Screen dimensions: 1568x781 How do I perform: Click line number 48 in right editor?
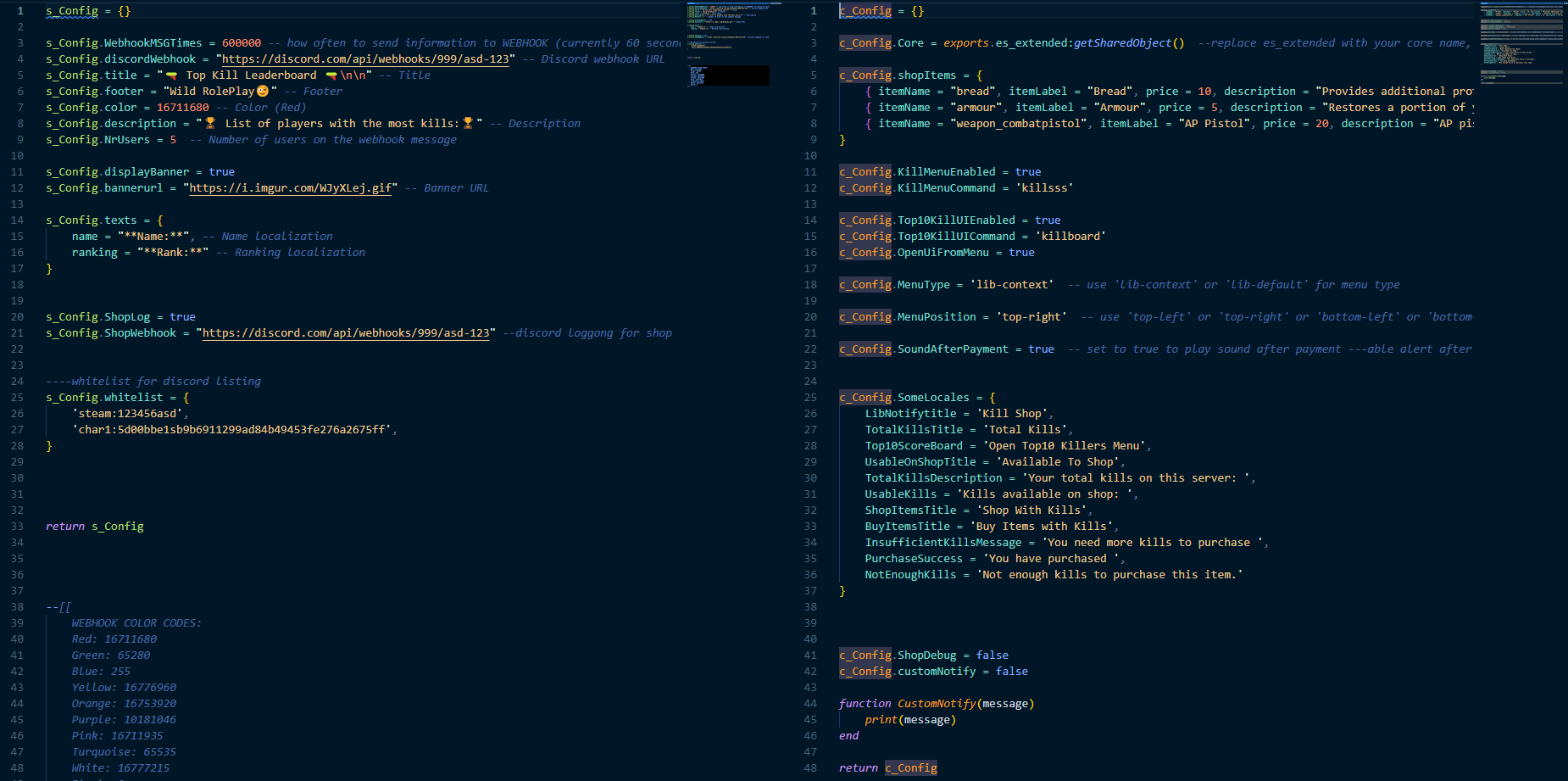click(810, 767)
